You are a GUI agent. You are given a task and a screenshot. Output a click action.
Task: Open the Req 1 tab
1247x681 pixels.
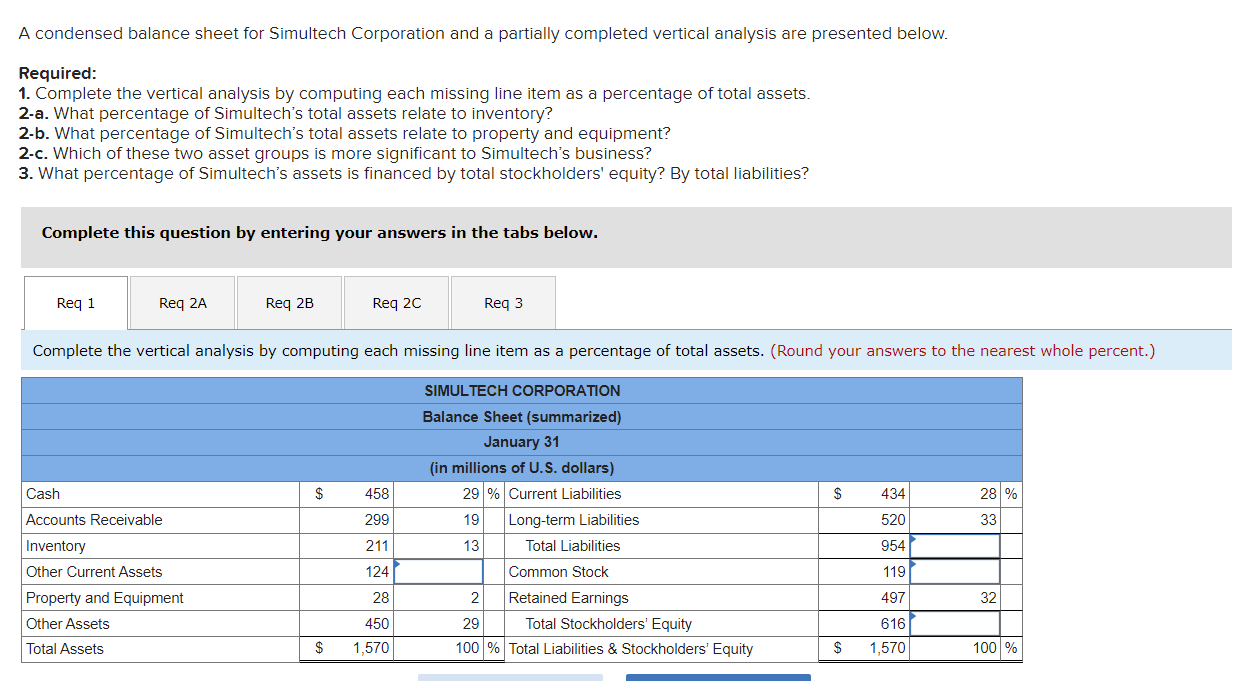76,303
